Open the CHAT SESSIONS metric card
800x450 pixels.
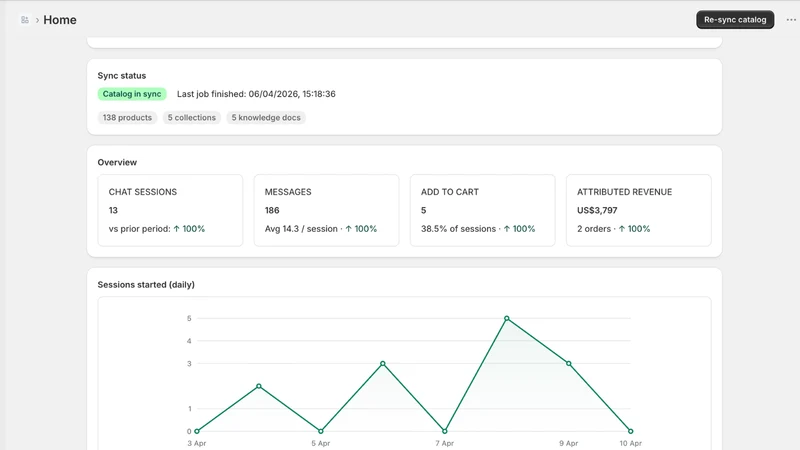[x=170, y=210]
